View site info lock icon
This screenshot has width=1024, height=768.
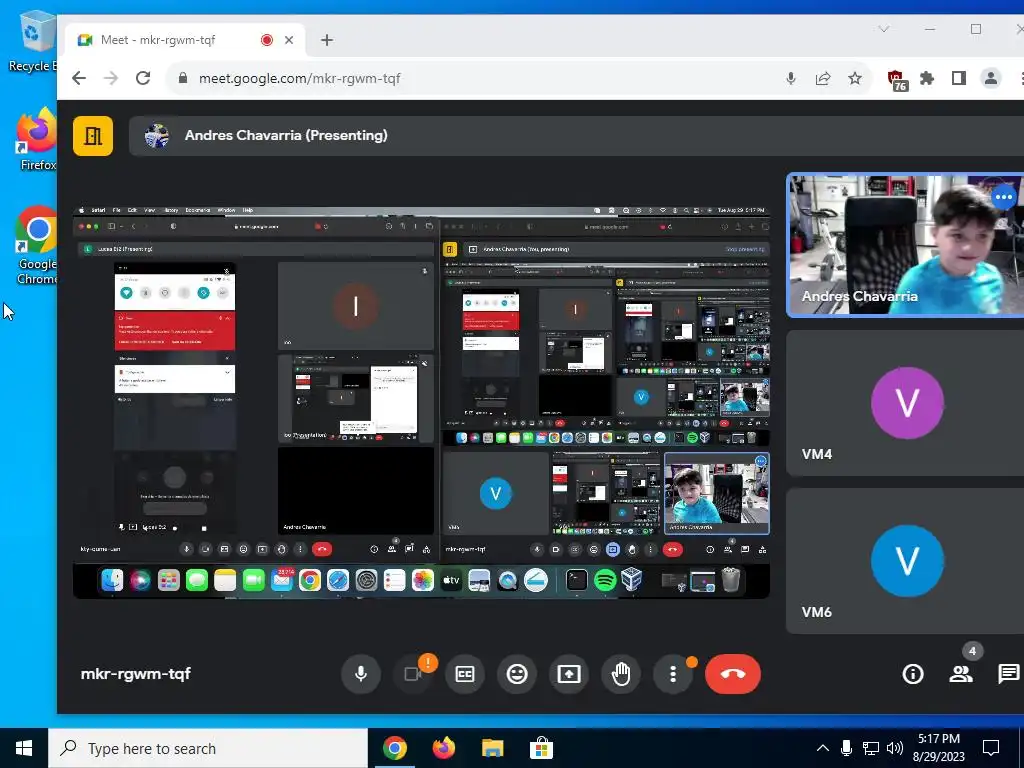tap(184, 78)
